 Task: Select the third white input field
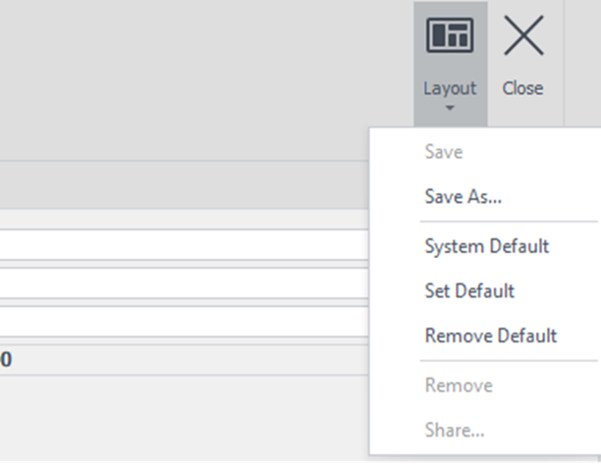(180, 322)
